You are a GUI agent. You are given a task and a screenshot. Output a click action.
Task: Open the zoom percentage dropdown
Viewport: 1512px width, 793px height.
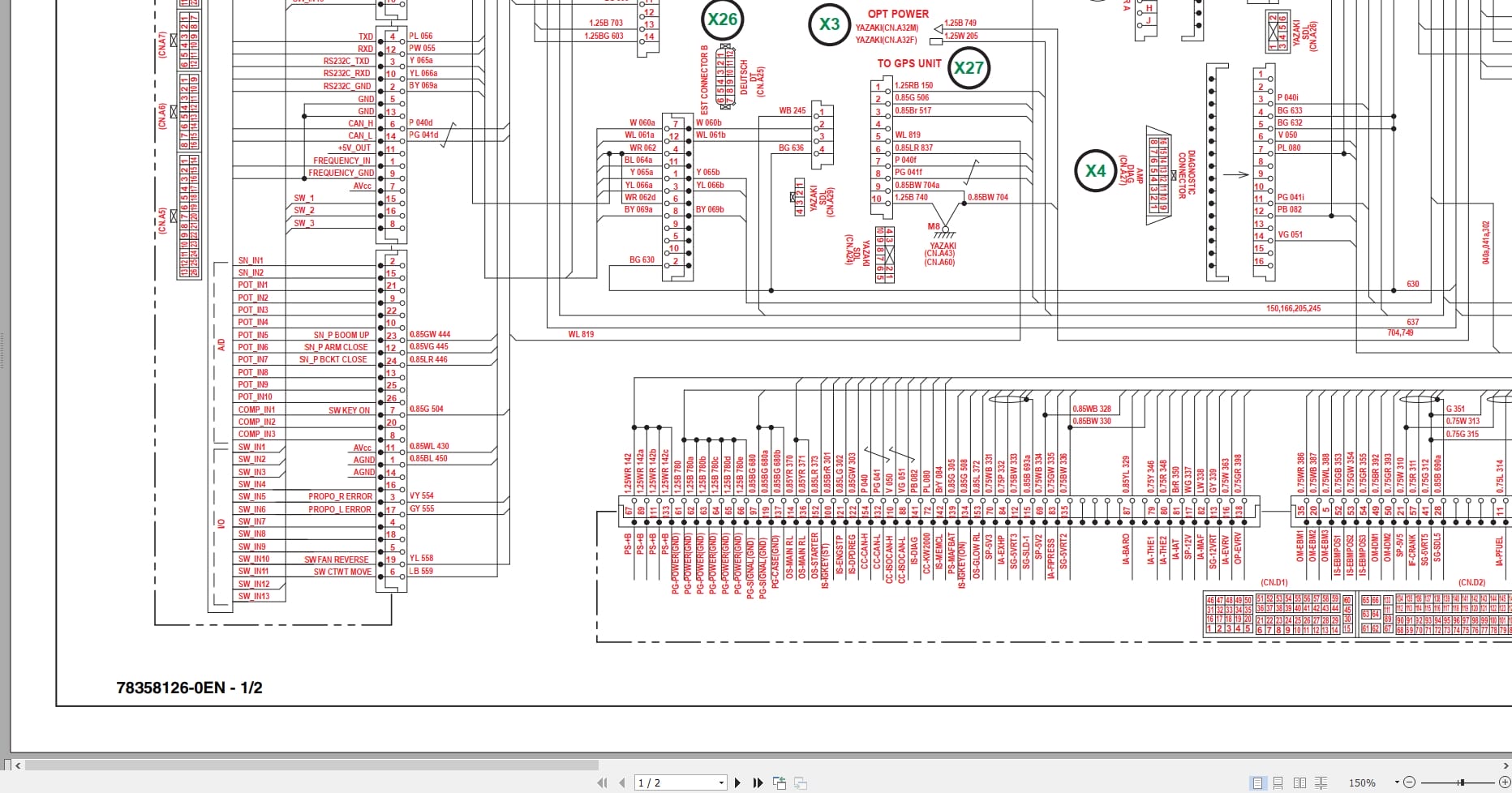1397,782
